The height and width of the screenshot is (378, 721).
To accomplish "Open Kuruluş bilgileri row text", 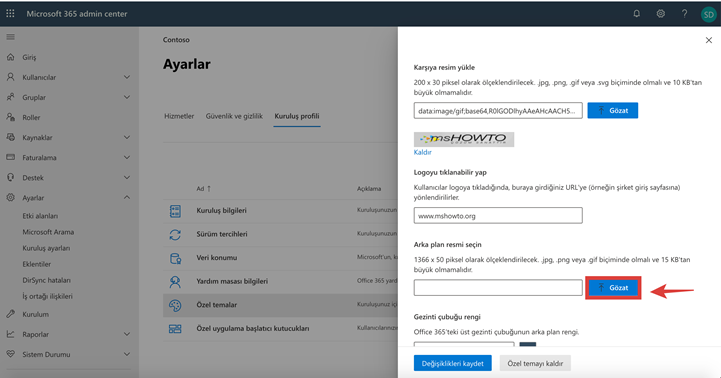I will pyautogui.click(x=222, y=211).
